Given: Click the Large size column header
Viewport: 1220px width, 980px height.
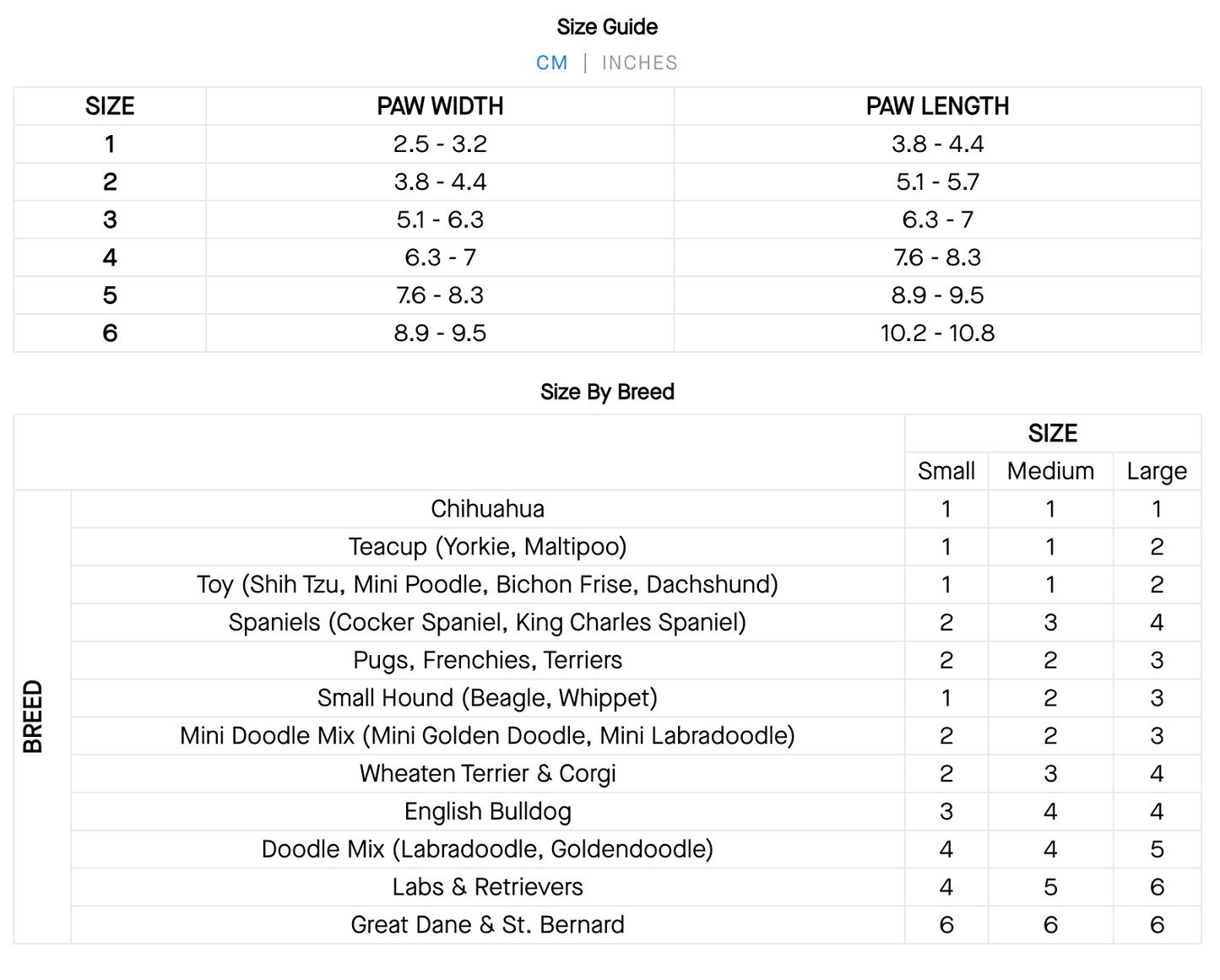Looking at the screenshot, I should [1157, 471].
